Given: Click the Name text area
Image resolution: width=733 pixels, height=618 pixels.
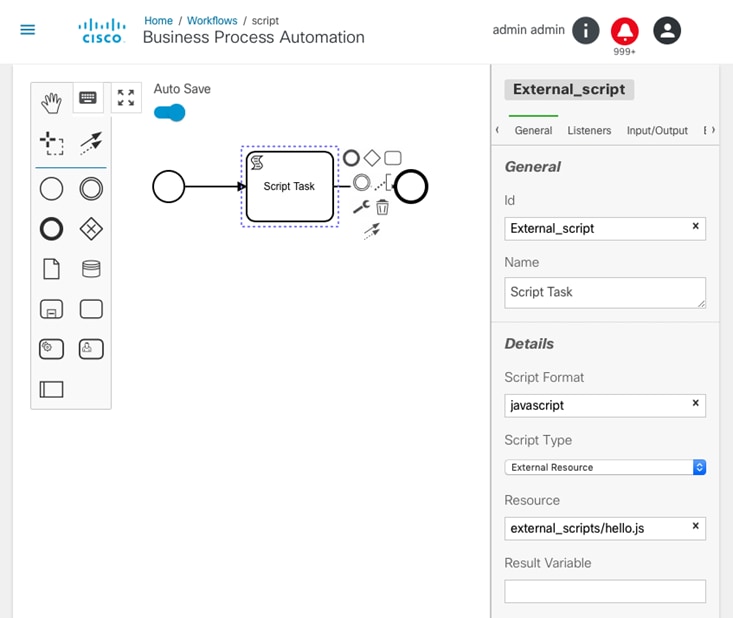Looking at the screenshot, I should click(605, 293).
